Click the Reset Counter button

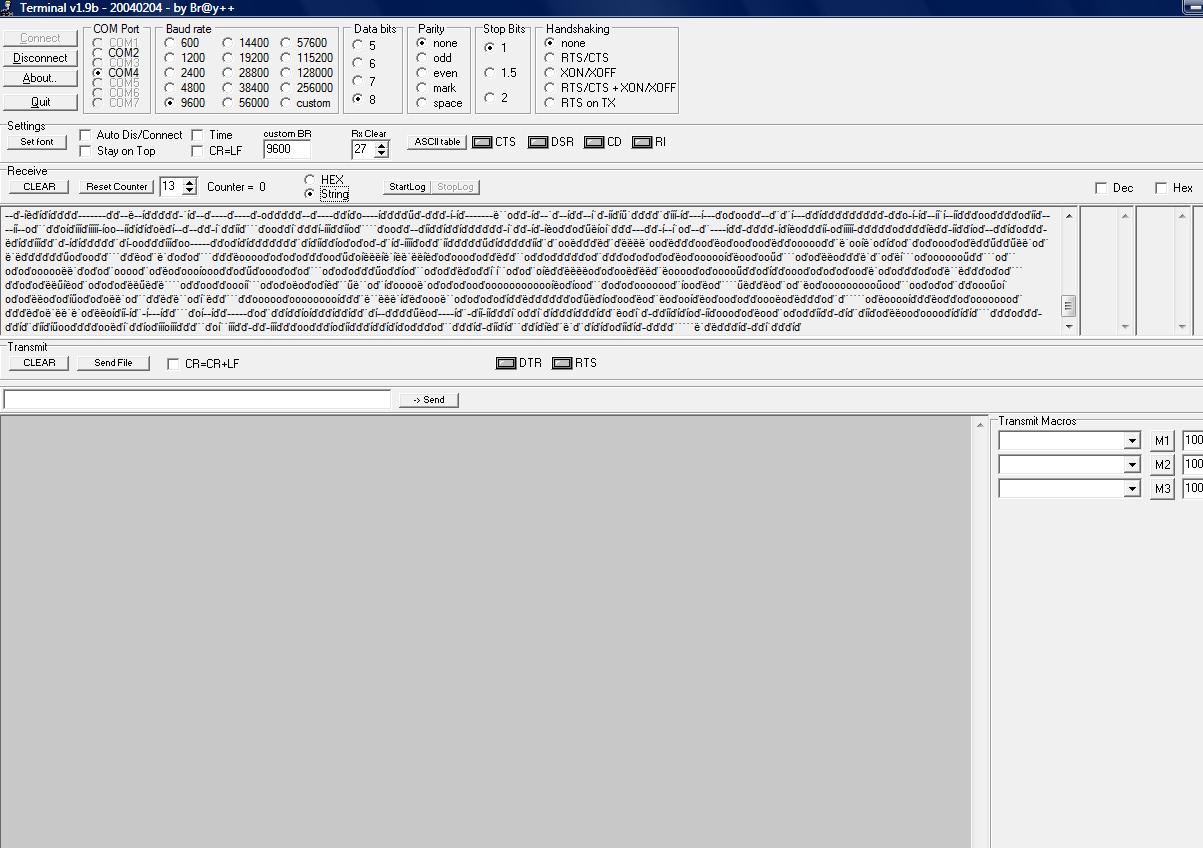117,187
